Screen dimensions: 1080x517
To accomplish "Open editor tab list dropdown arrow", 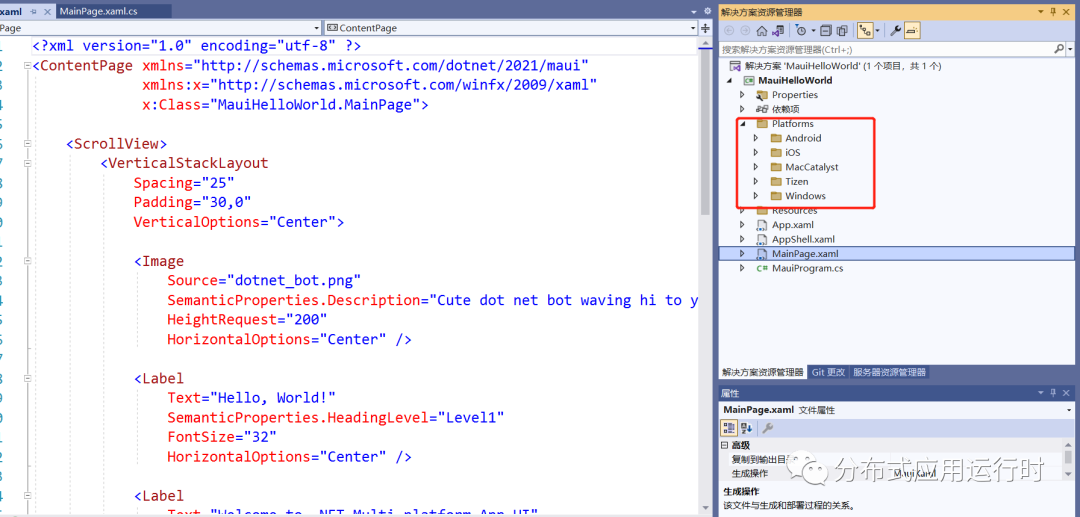I will click(694, 12).
